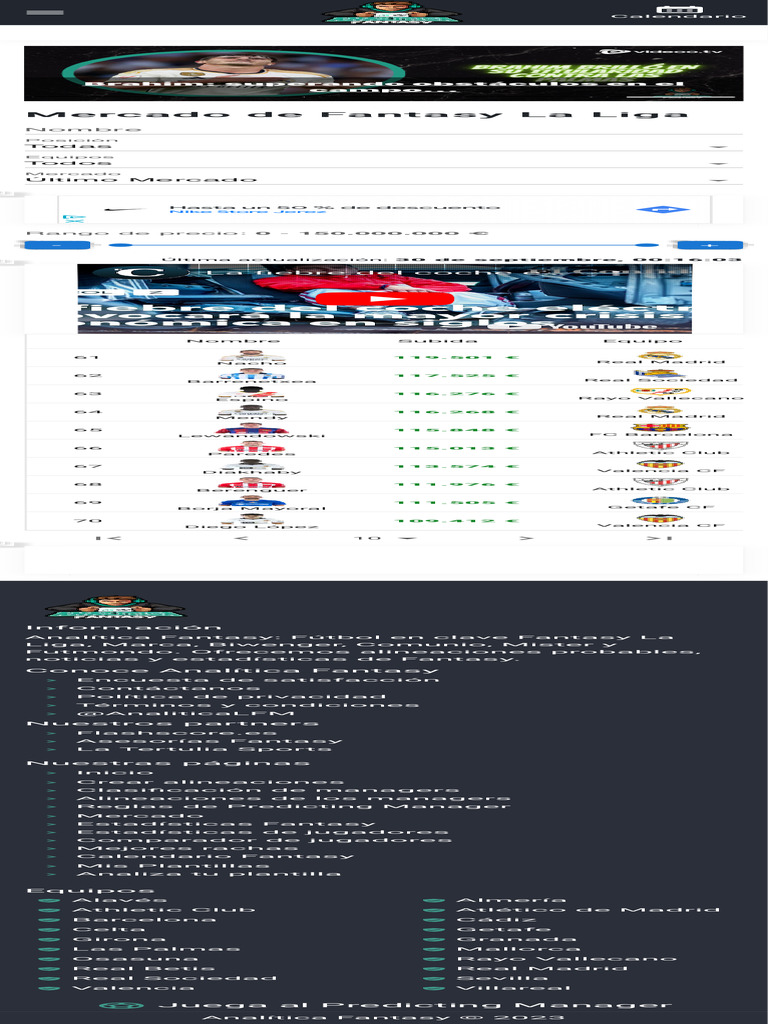
Task: Open Términos y condiciones link
Action: (x=248, y=705)
